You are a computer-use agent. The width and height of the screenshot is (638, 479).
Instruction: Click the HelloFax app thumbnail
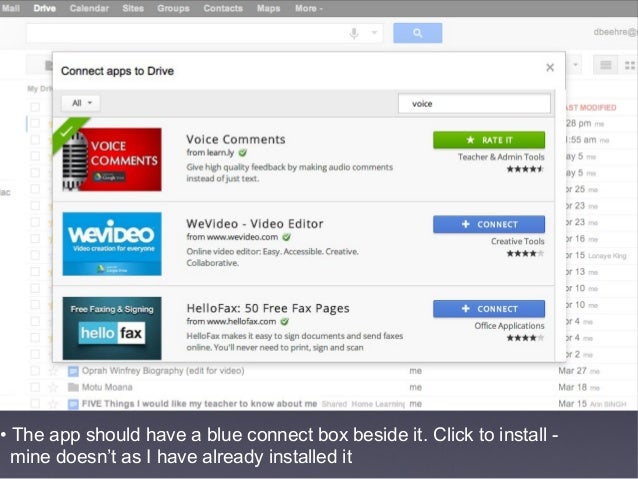(x=112, y=328)
